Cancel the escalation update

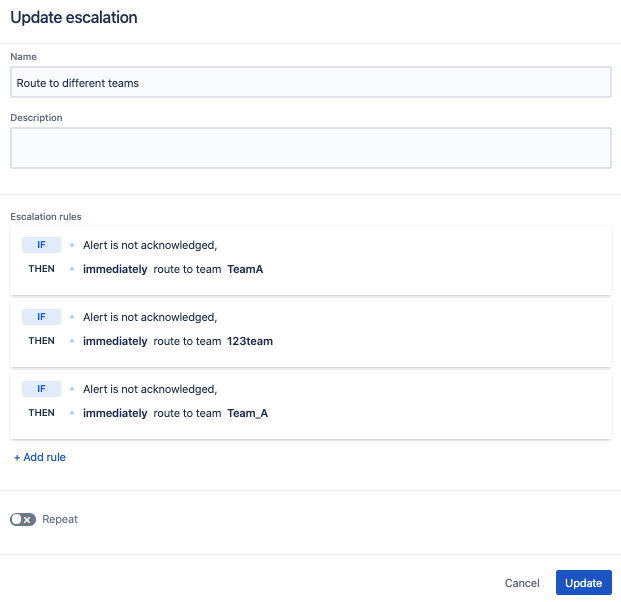pos(522,583)
